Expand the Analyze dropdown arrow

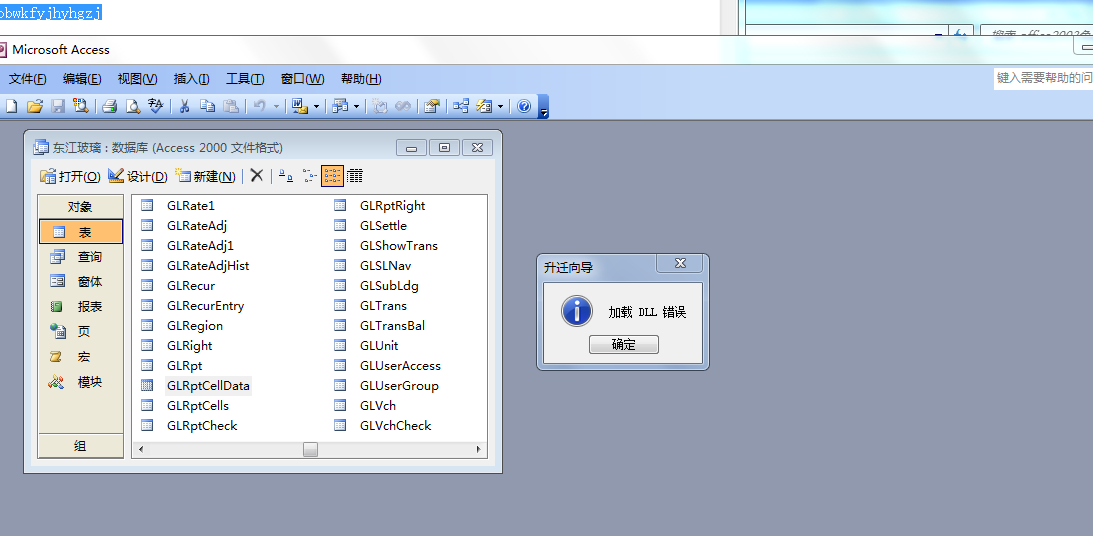click(x=357, y=106)
